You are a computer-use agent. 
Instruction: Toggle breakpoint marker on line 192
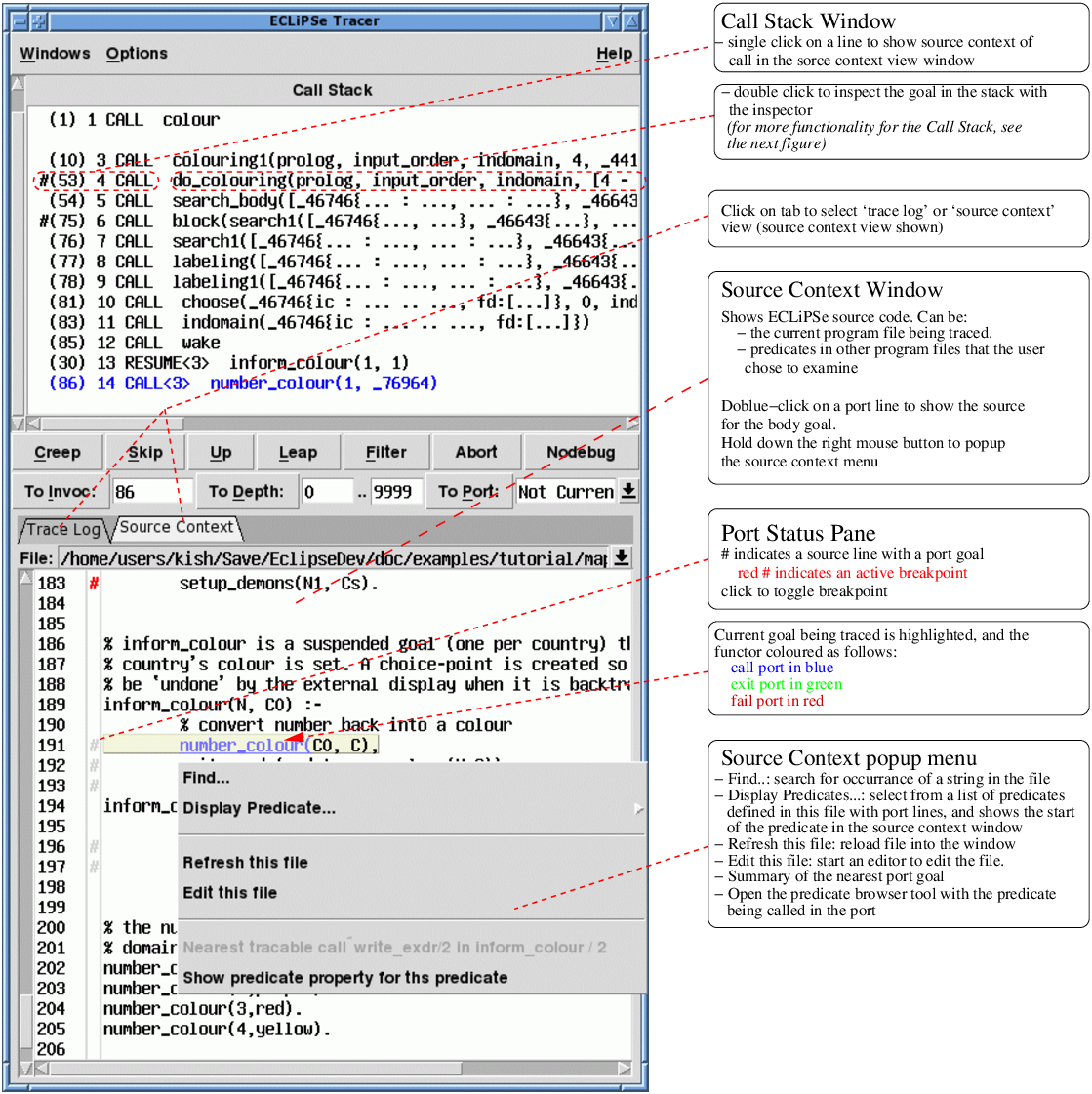(x=94, y=766)
